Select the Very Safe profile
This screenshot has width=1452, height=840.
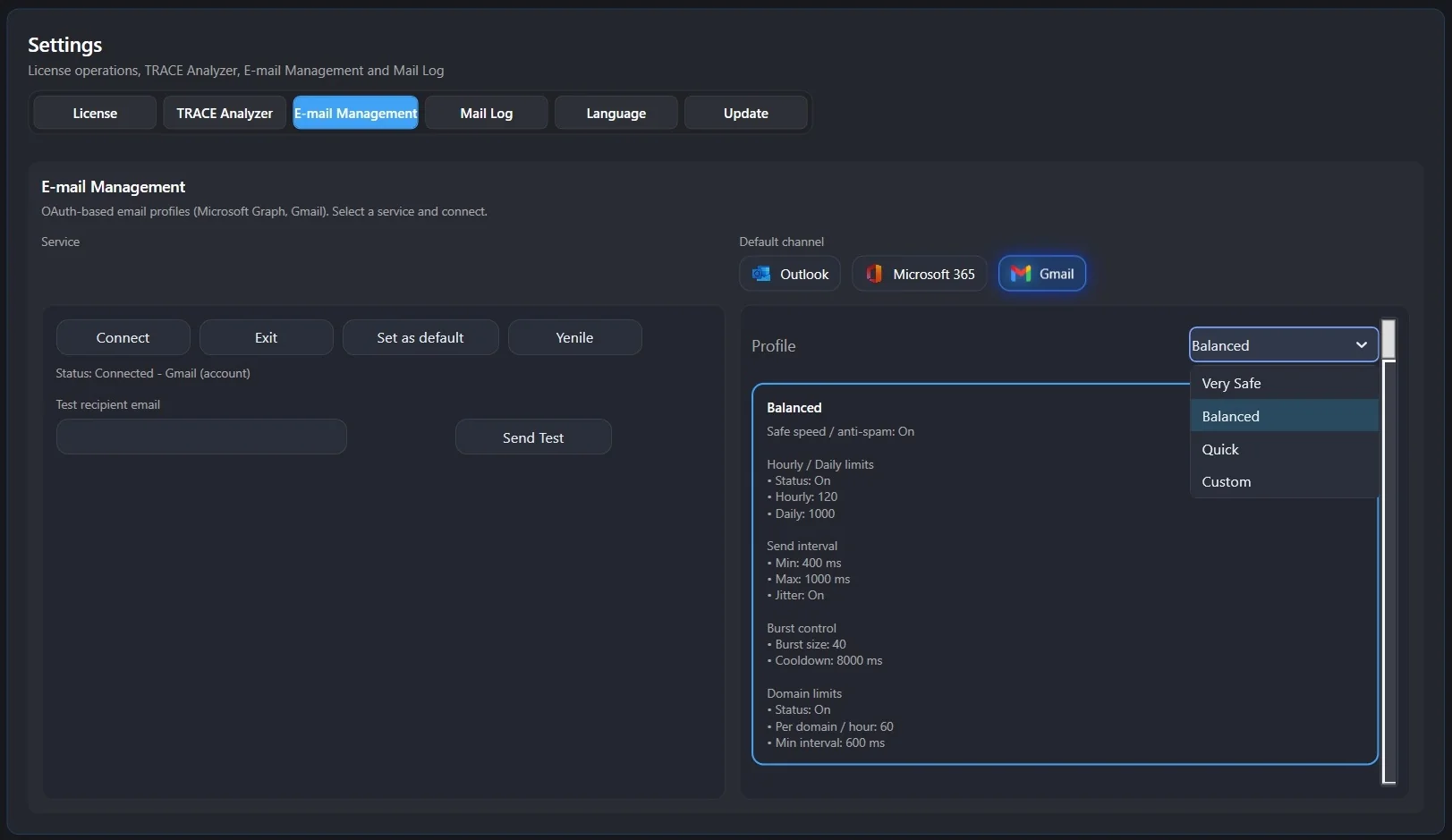point(1231,383)
